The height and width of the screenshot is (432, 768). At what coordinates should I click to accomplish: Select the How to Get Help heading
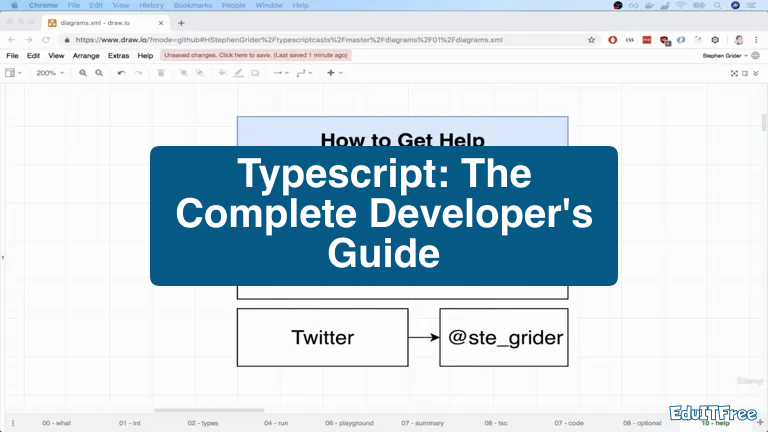pyautogui.click(x=403, y=140)
